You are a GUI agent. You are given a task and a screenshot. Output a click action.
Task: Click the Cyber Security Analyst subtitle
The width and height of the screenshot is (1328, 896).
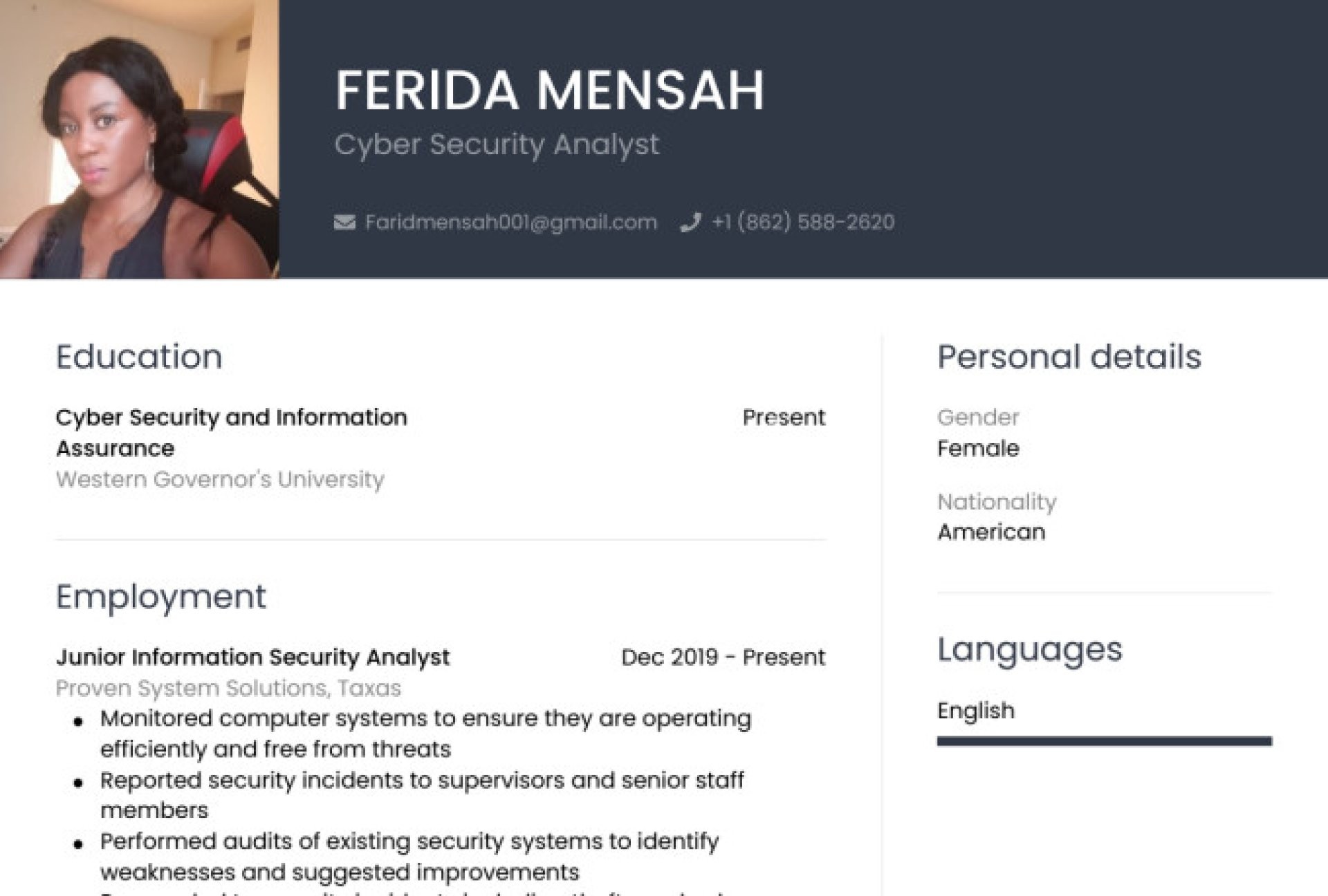click(497, 144)
